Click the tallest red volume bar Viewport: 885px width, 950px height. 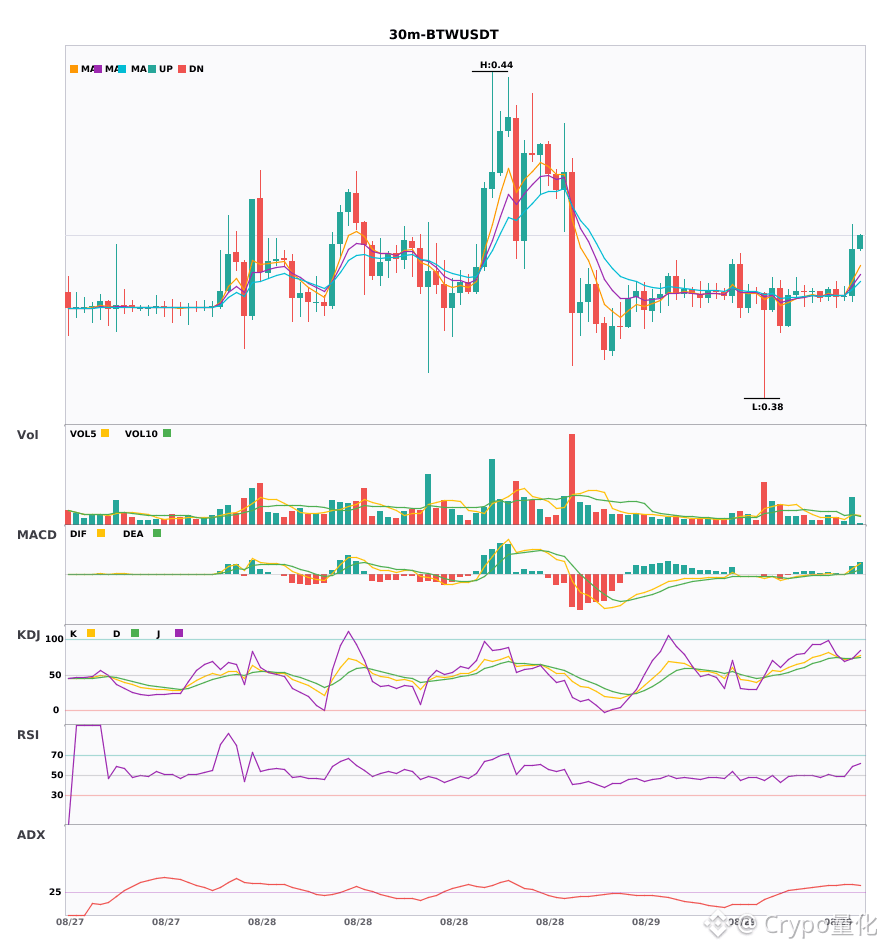point(572,479)
